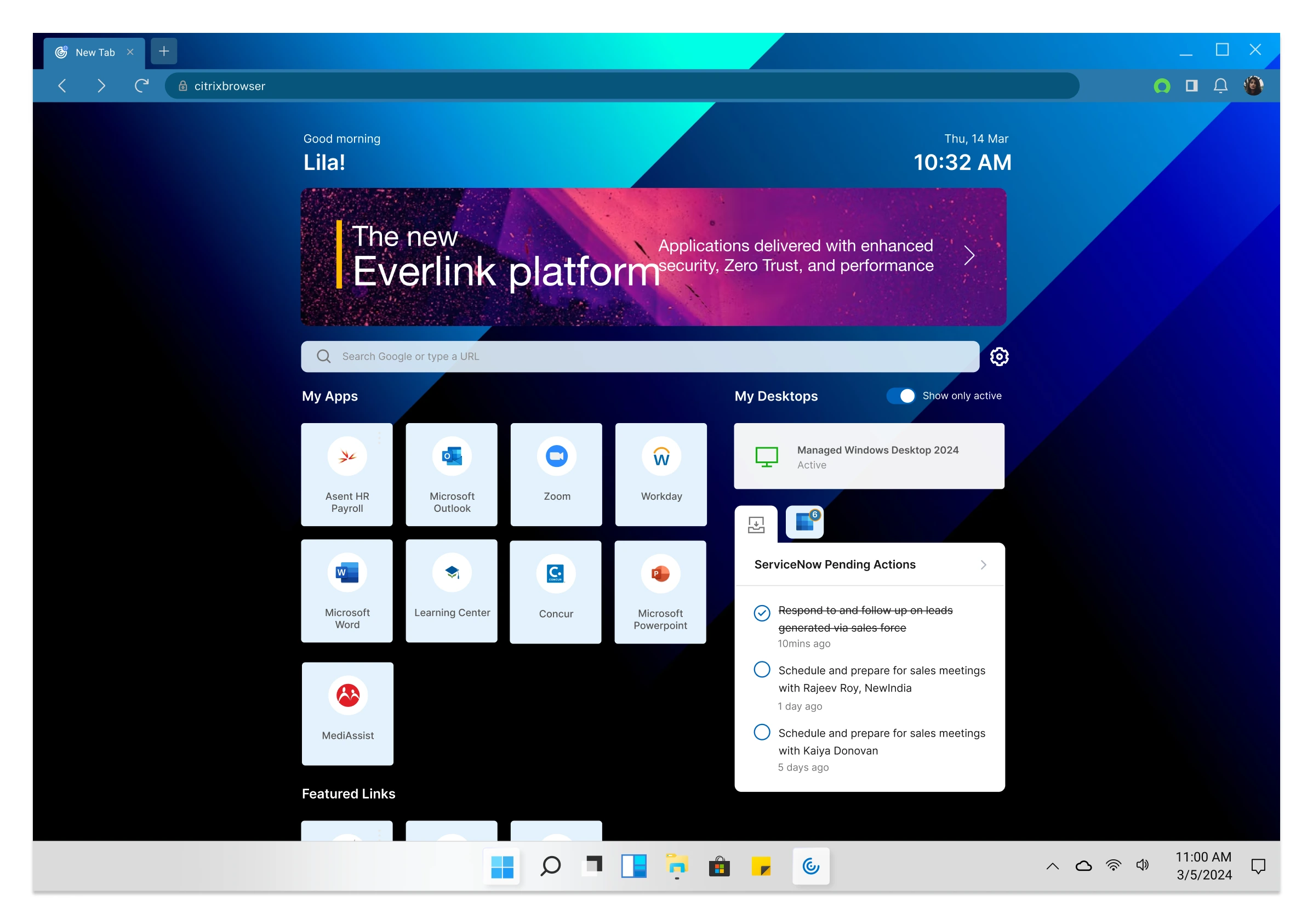Adjust volume via taskbar speaker icon

click(x=1142, y=866)
